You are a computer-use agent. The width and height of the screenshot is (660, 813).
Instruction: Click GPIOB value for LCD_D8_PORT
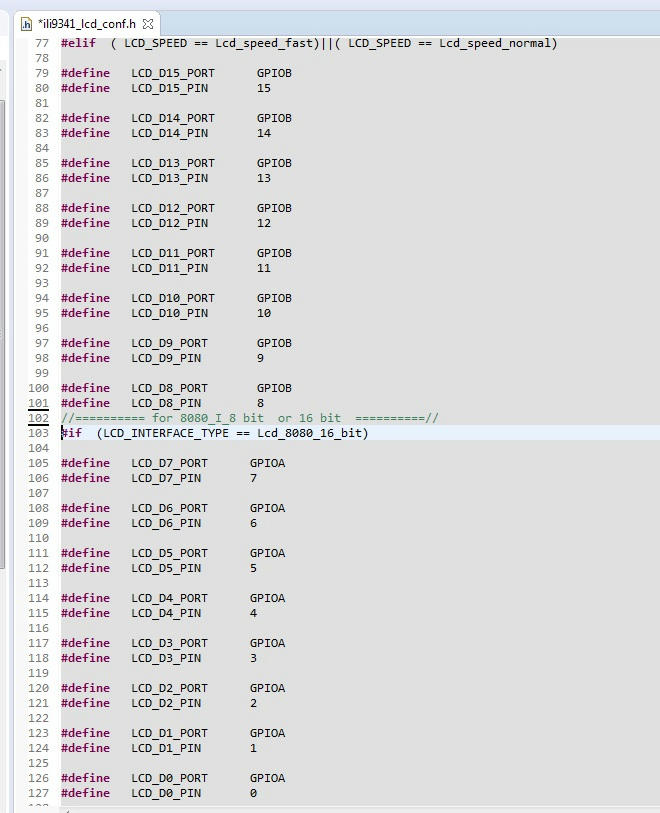[x=274, y=388]
